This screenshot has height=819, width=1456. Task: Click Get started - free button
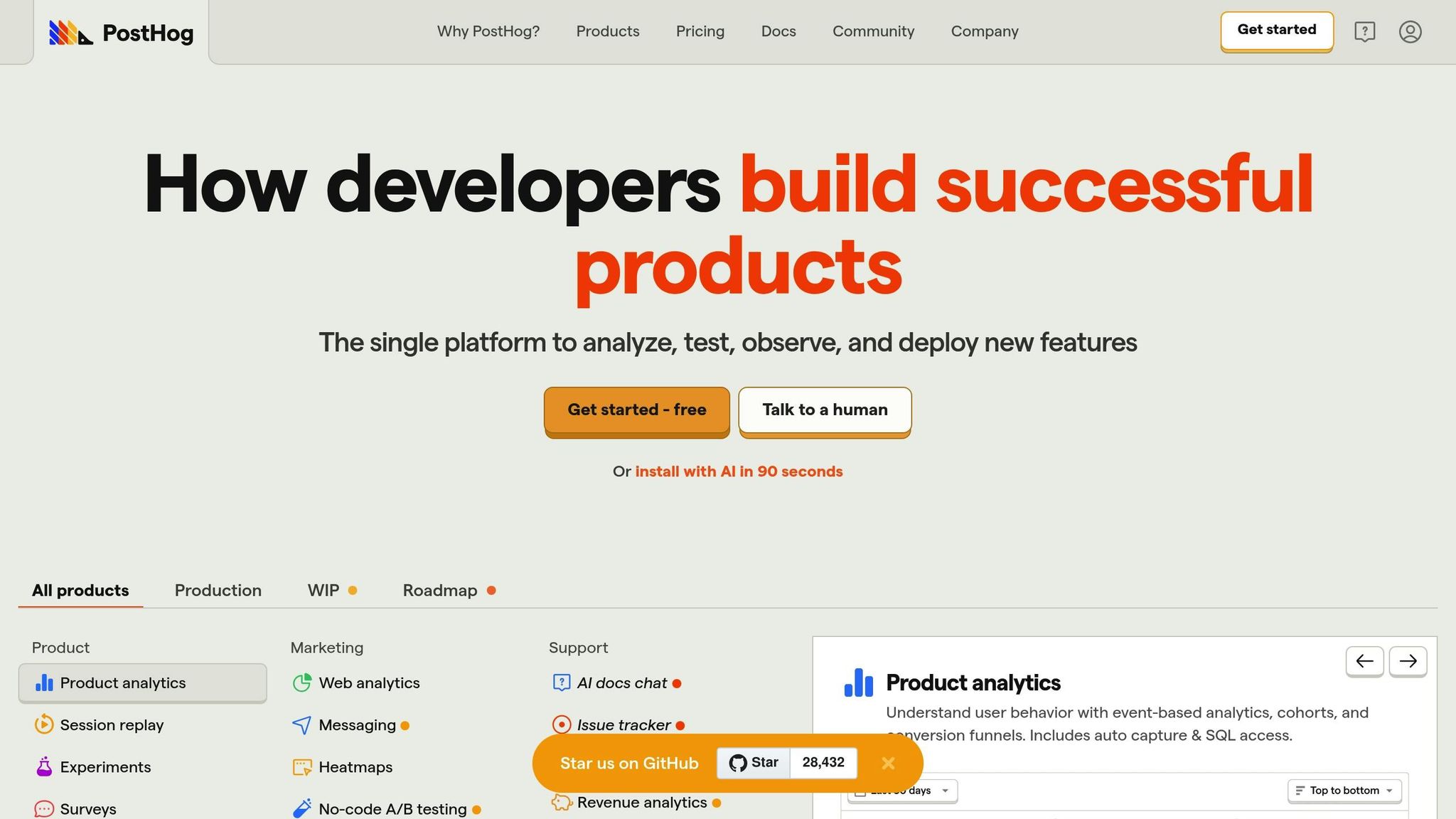click(x=637, y=410)
